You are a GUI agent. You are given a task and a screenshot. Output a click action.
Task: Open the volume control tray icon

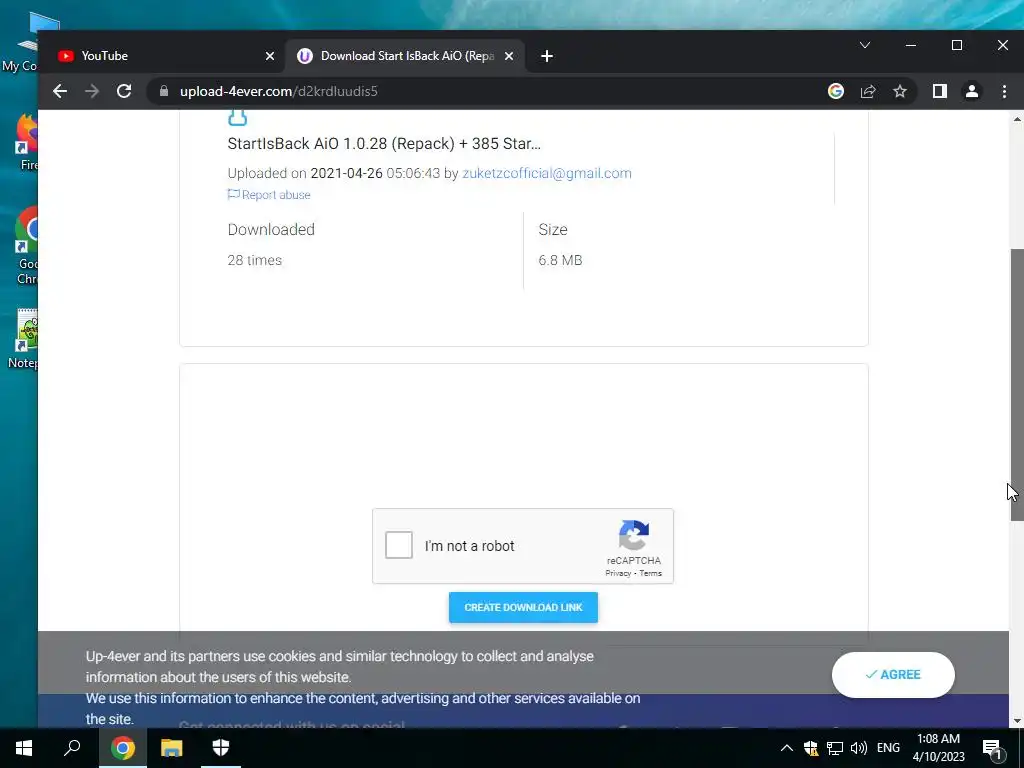(x=859, y=748)
